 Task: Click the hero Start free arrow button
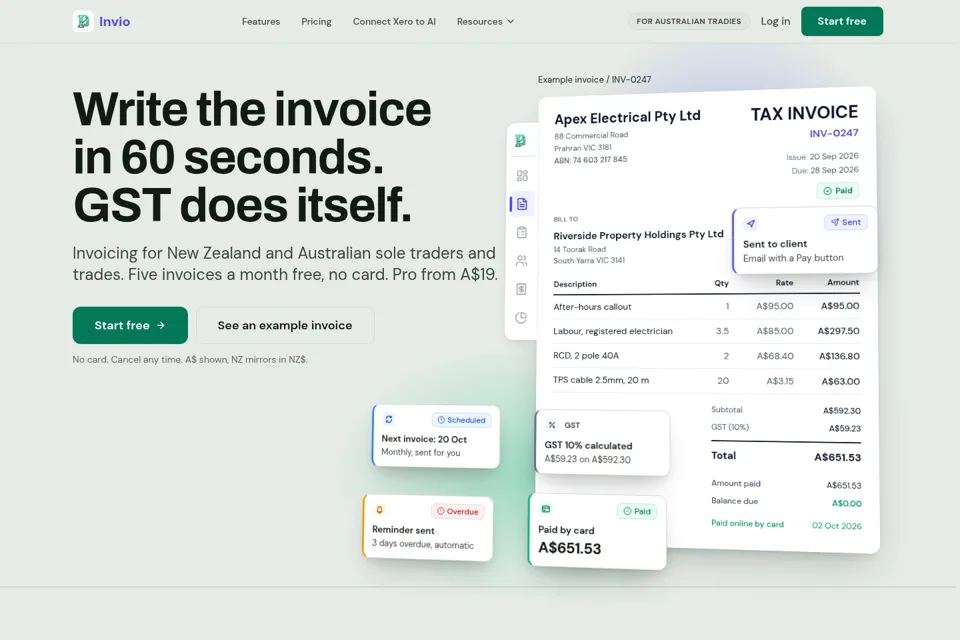[x=130, y=325]
